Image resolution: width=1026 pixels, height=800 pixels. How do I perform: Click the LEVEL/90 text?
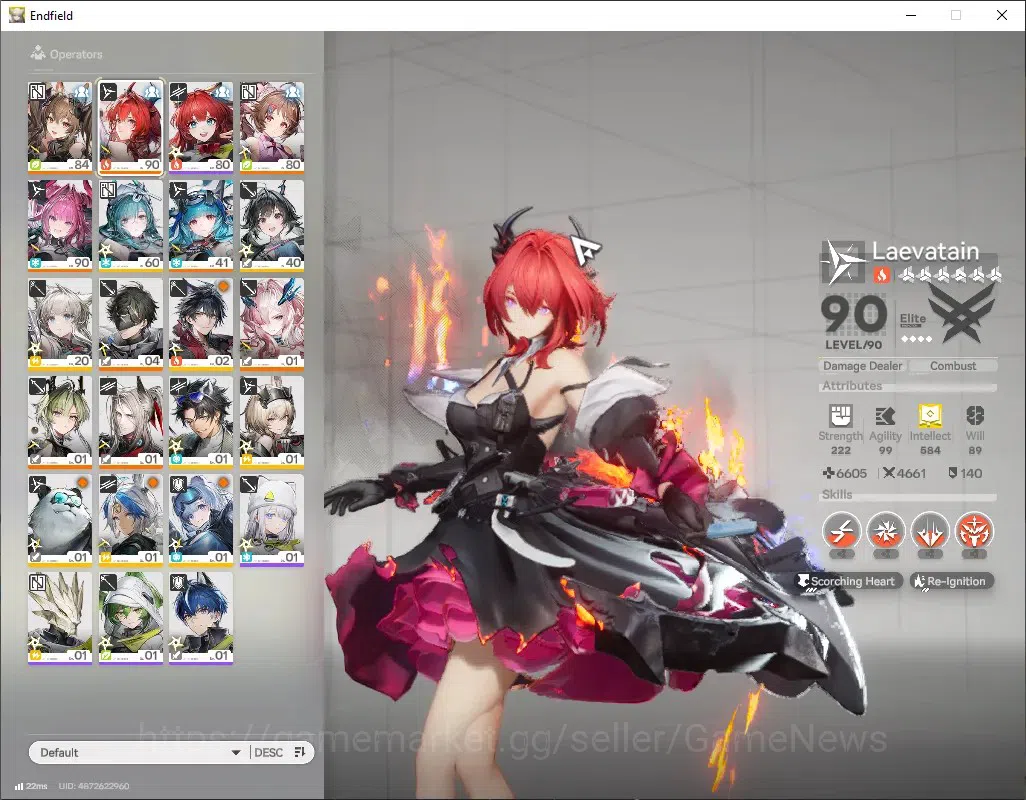coord(853,345)
